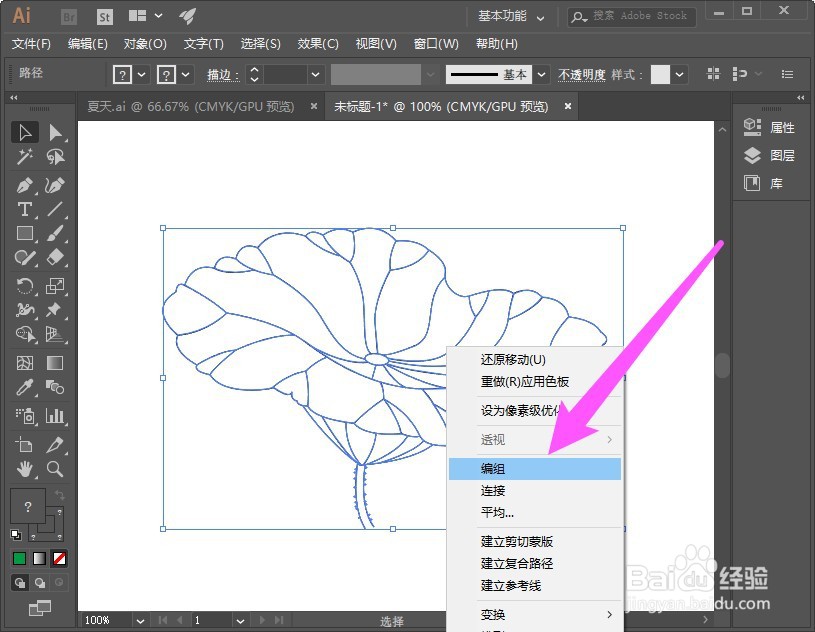Set paint type to None

(59, 559)
